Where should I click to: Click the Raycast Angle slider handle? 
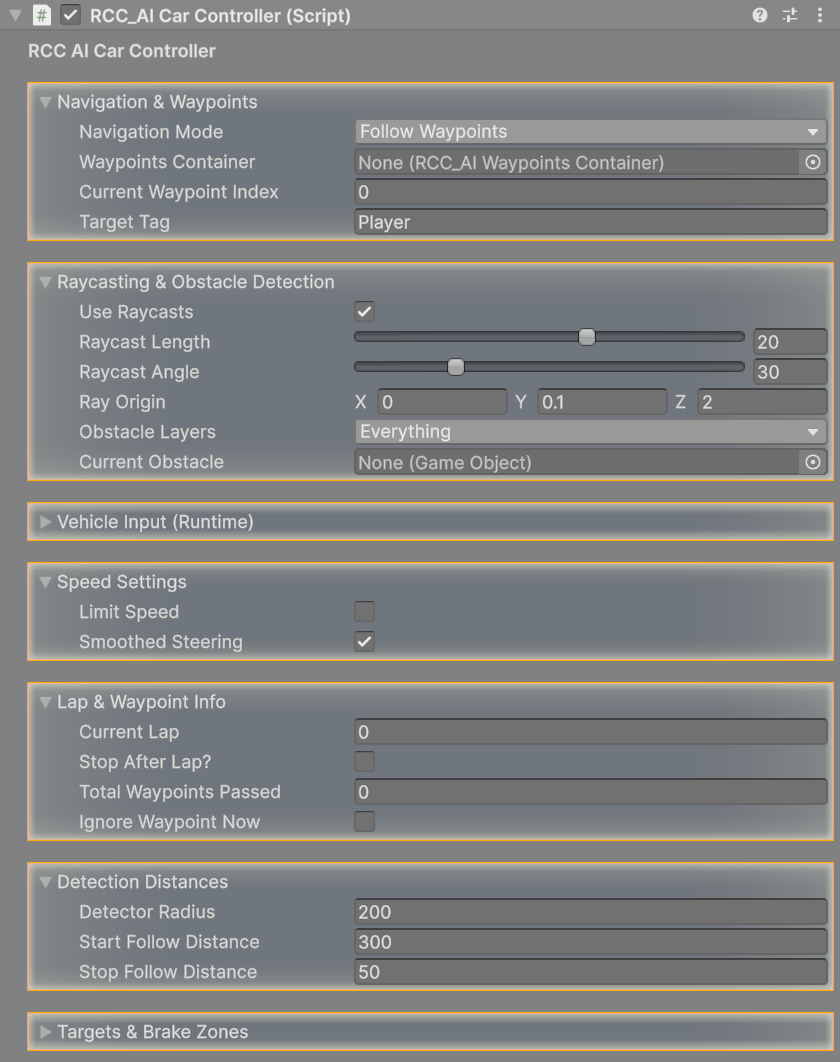point(456,366)
